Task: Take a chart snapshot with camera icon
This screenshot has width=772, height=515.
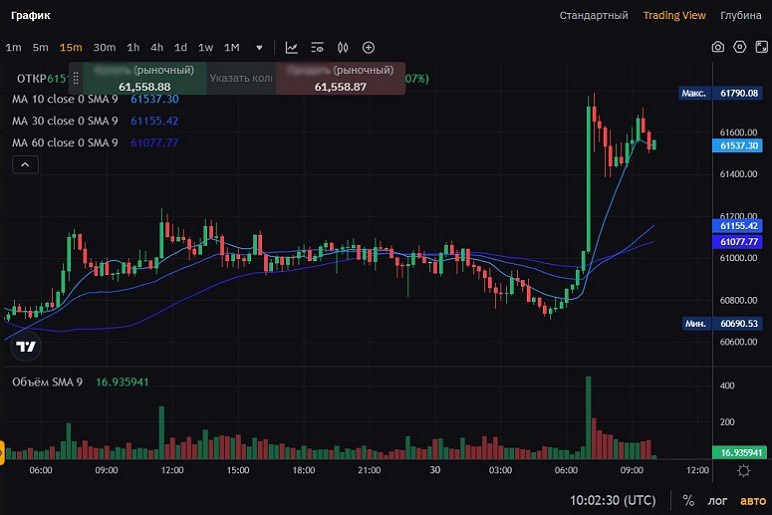Action: coord(717,47)
